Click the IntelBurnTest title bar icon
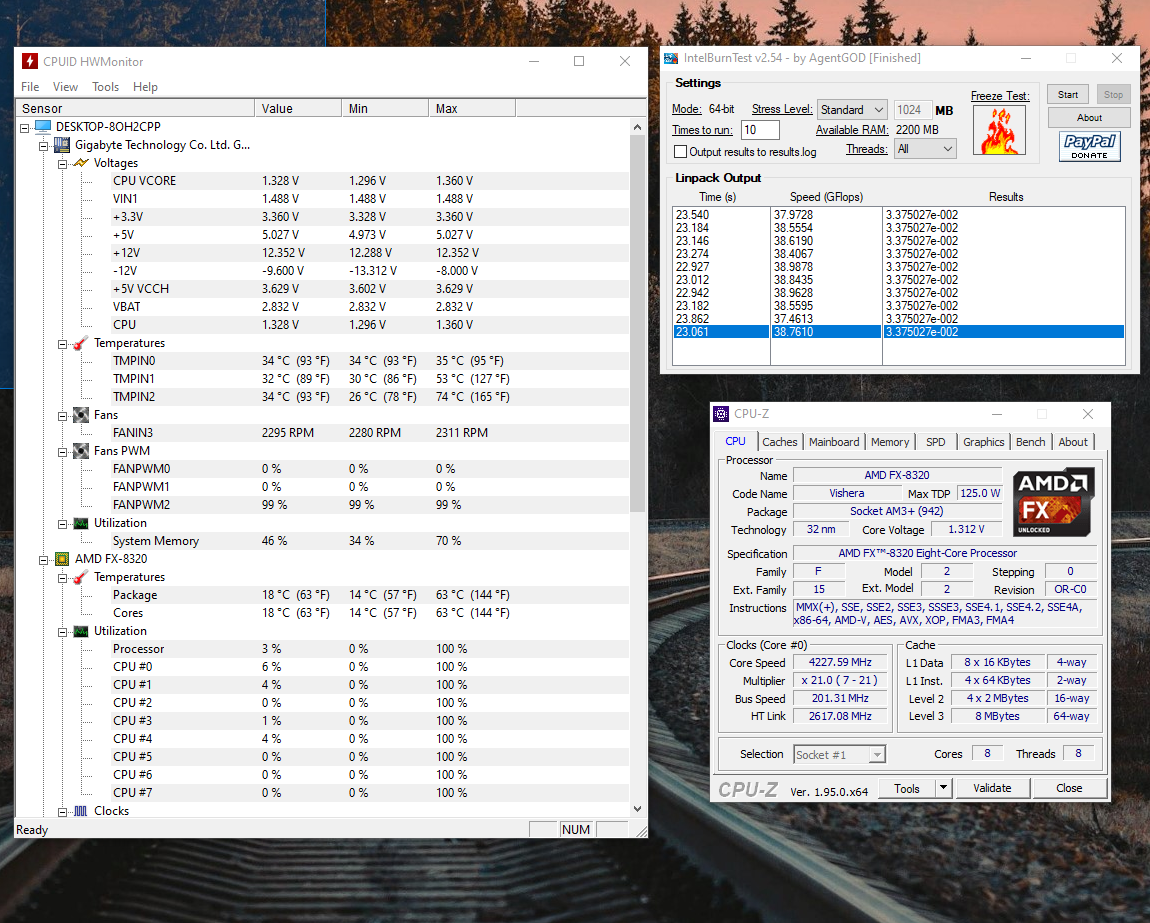 tap(670, 58)
